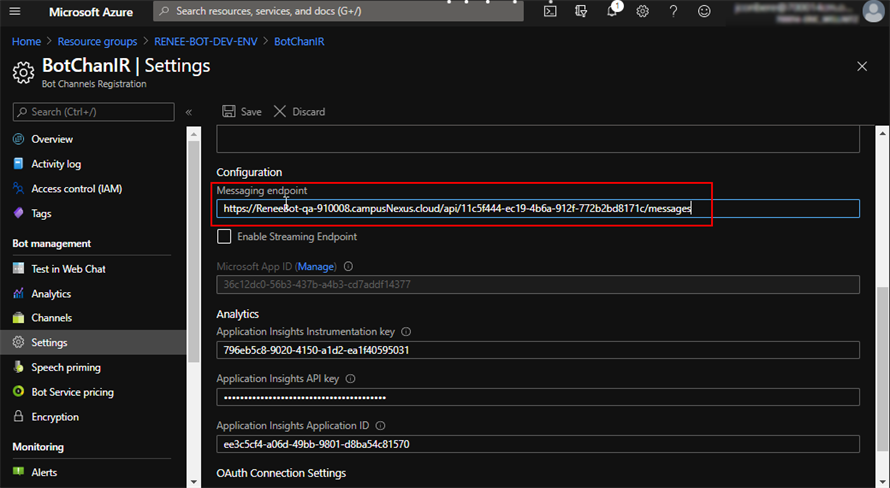The width and height of the screenshot is (890, 488).
Task: Click the Application Insights Application ID field
Action: [x=538, y=444]
